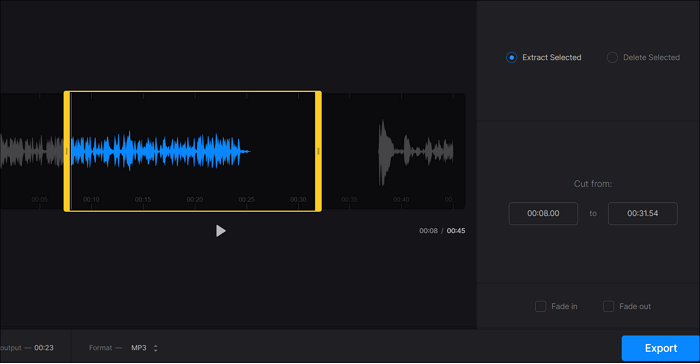This screenshot has width=700, height=364.
Task: Click the current time 00:08 text
Action: pyautogui.click(x=428, y=231)
